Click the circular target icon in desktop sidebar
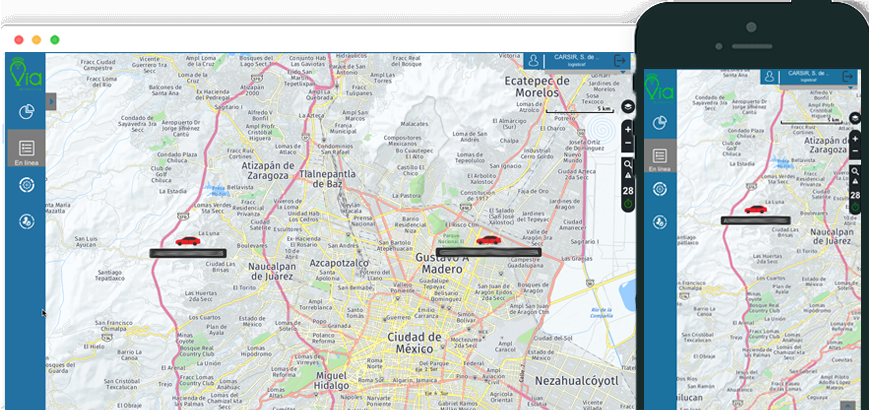This screenshot has height=410, width=870. pos(26,184)
